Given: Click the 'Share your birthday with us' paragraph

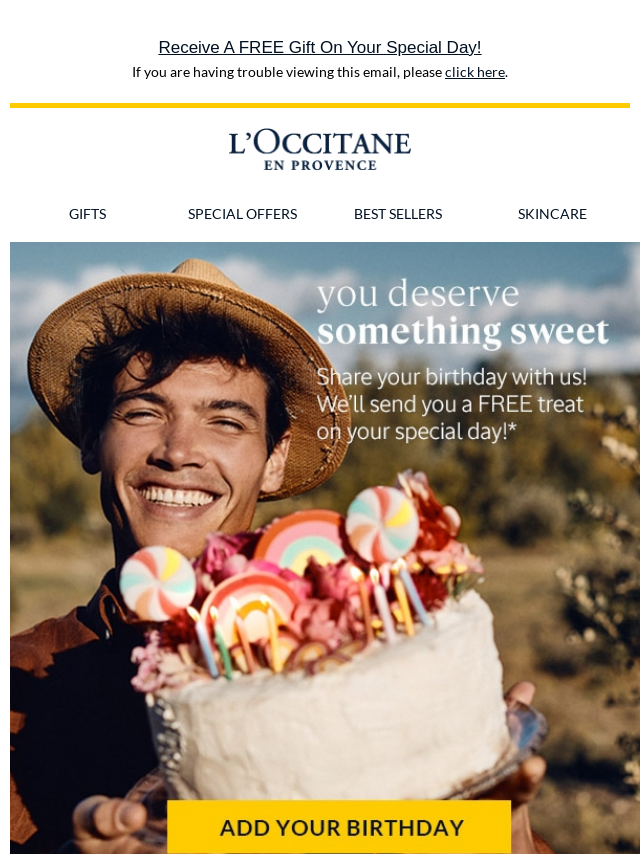Looking at the screenshot, I should pyautogui.click(x=452, y=404).
